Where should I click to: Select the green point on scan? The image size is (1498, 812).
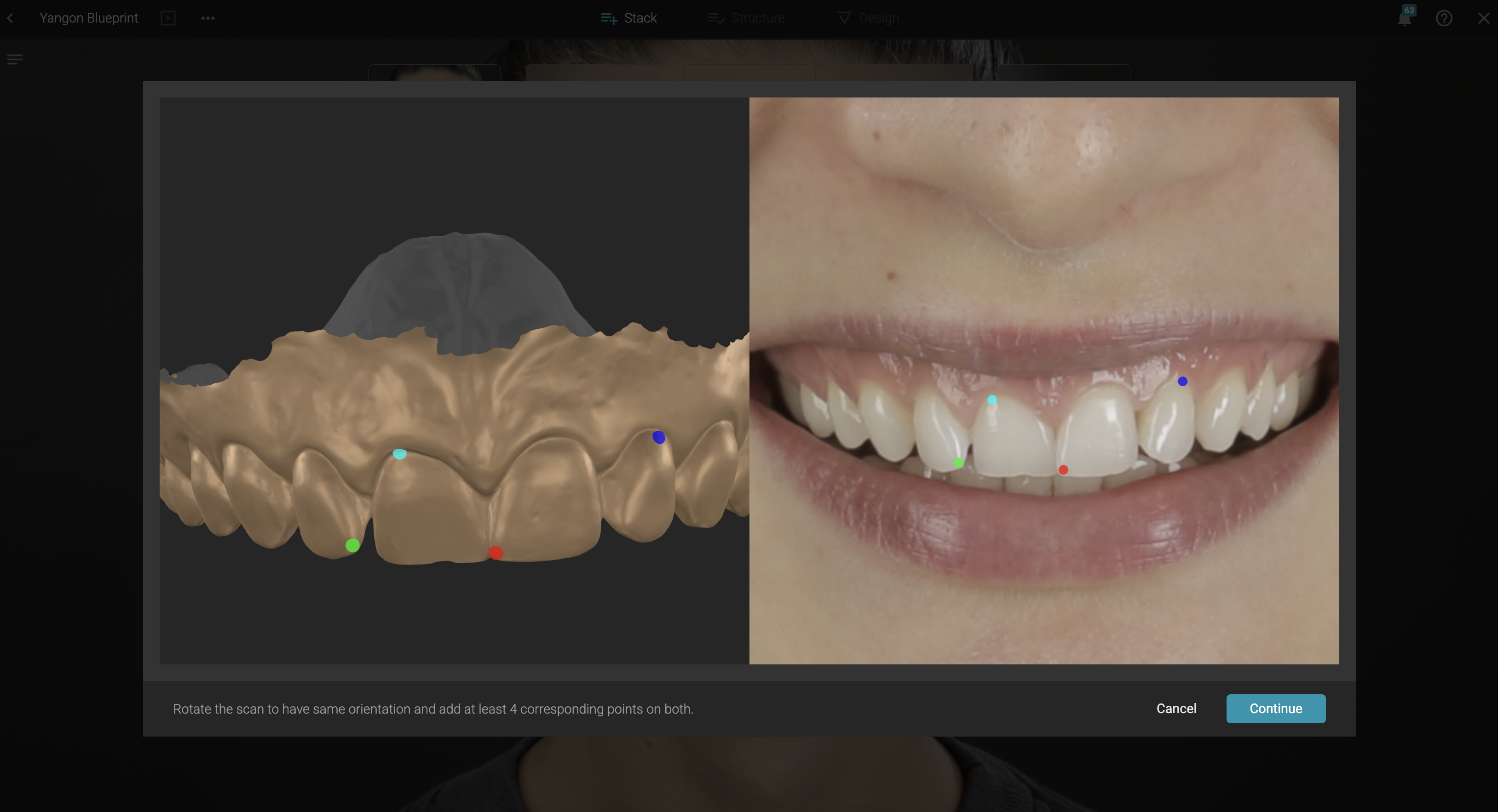coord(352,545)
